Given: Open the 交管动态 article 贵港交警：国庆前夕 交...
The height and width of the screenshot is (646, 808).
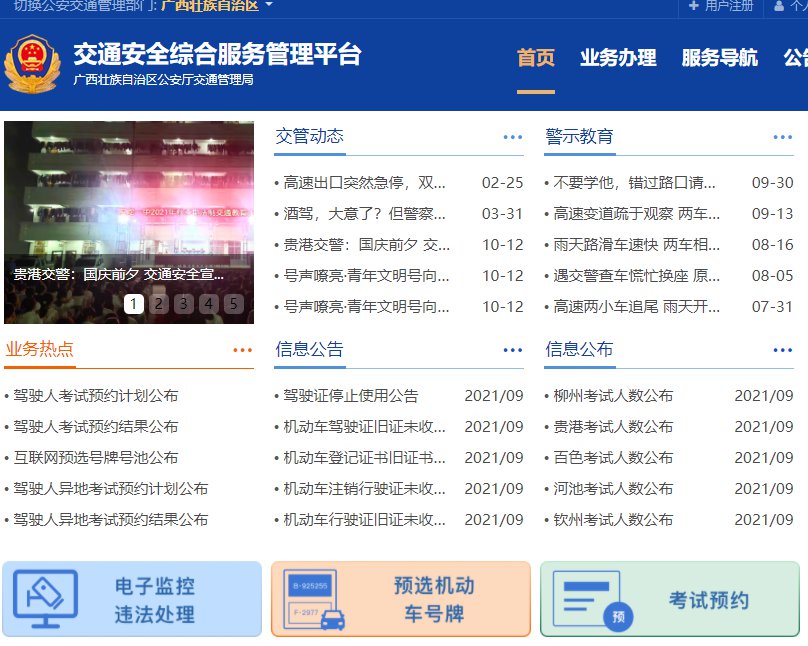Looking at the screenshot, I should [366, 245].
